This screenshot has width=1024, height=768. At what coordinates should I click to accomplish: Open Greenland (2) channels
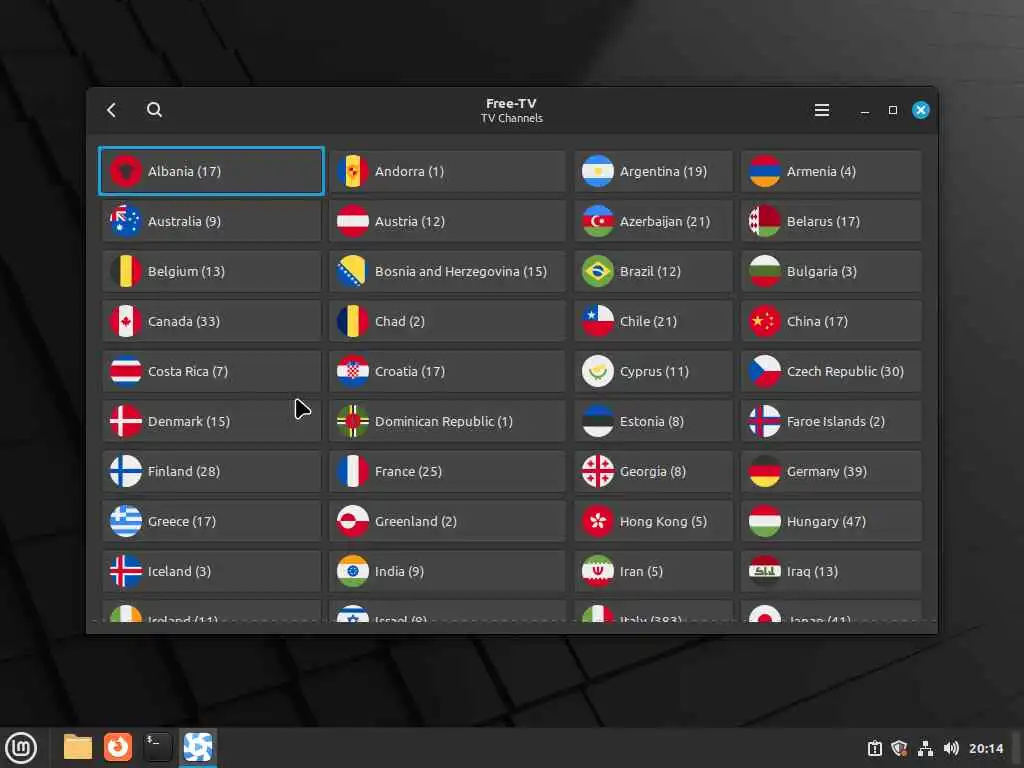(x=447, y=521)
